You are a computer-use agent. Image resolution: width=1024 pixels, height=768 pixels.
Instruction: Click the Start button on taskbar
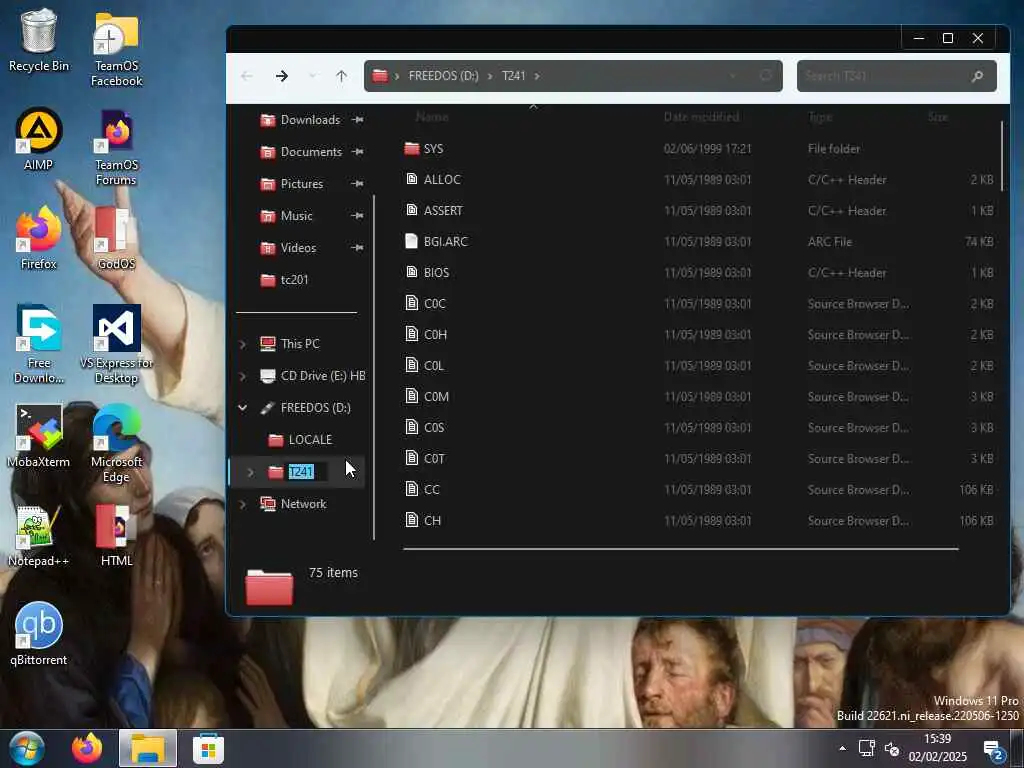[x=27, y=748]
